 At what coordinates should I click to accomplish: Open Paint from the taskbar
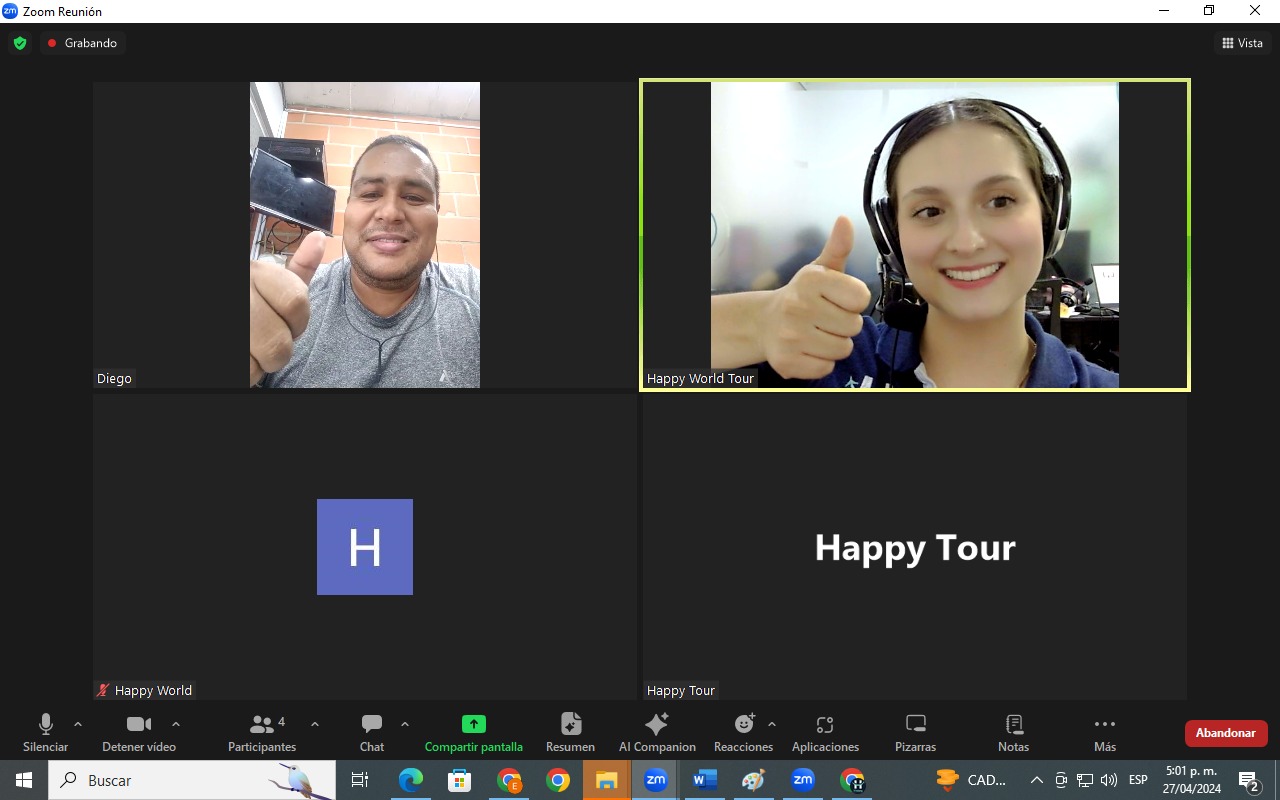pos(754,780)
